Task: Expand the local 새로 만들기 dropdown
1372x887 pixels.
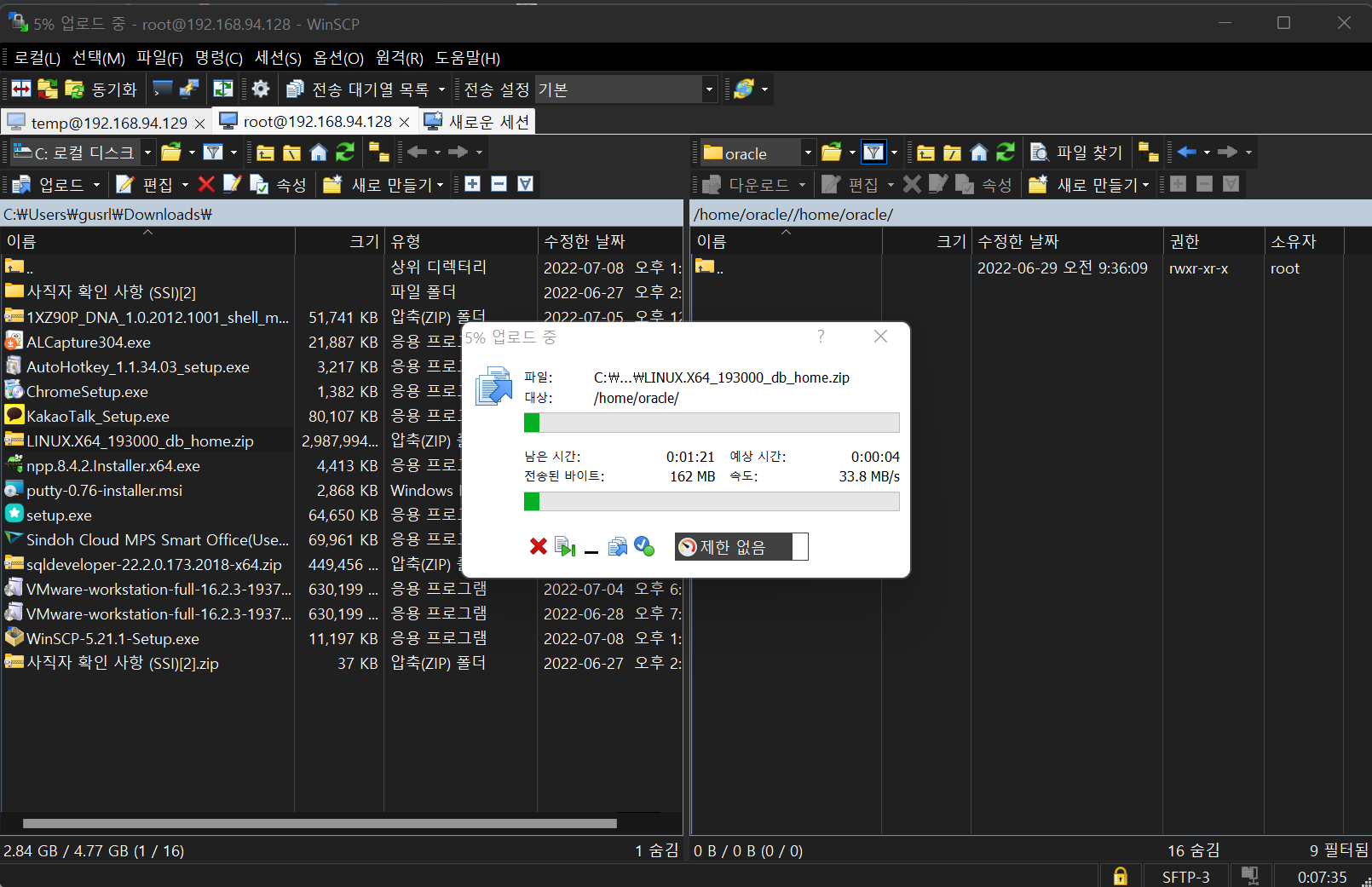Action: [x=441, y=184]
